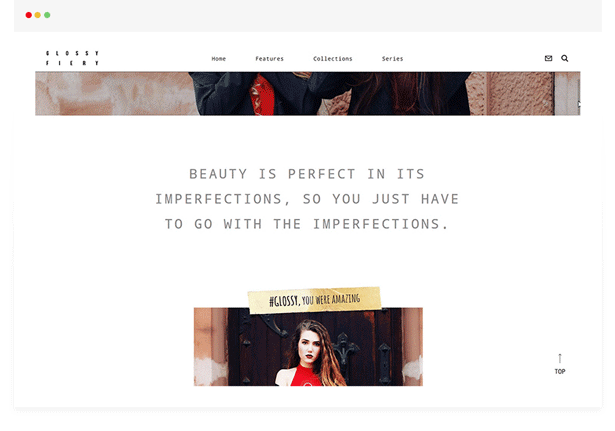Click the FIERY word in the logo
615x431 pixels.
pyautogui.click(x=72, y=63)
